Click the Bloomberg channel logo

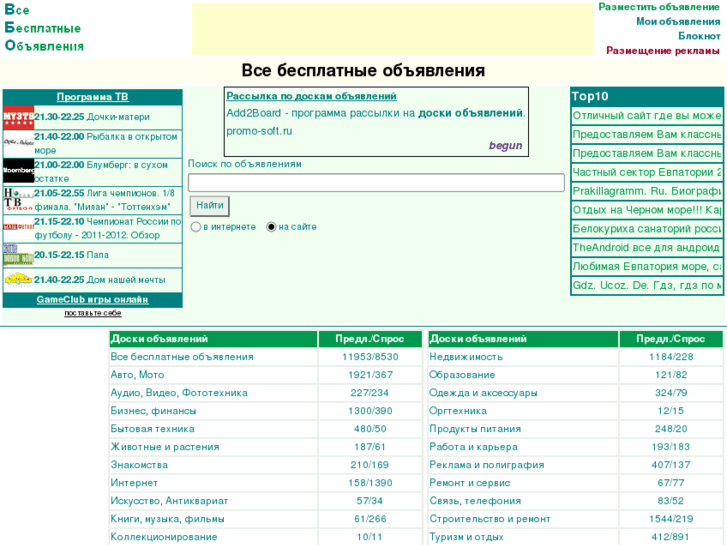coord(19,171)
